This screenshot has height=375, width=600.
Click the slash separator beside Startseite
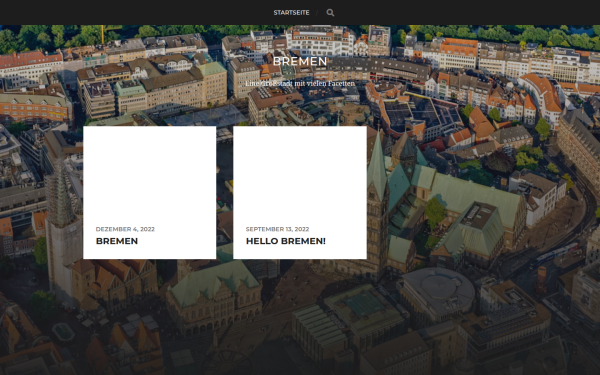(317, 13)
